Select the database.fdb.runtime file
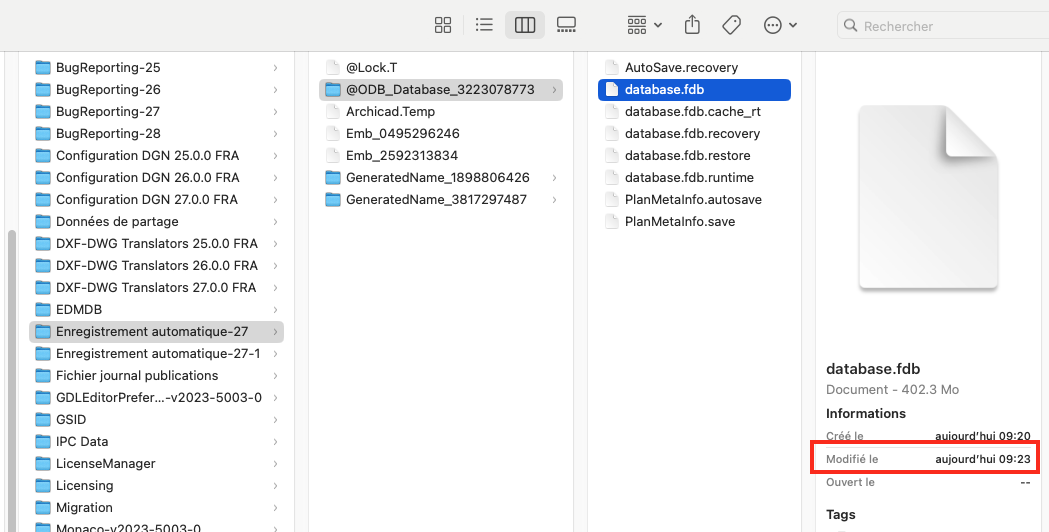The image size is (1049, 532). coord(694,178)
